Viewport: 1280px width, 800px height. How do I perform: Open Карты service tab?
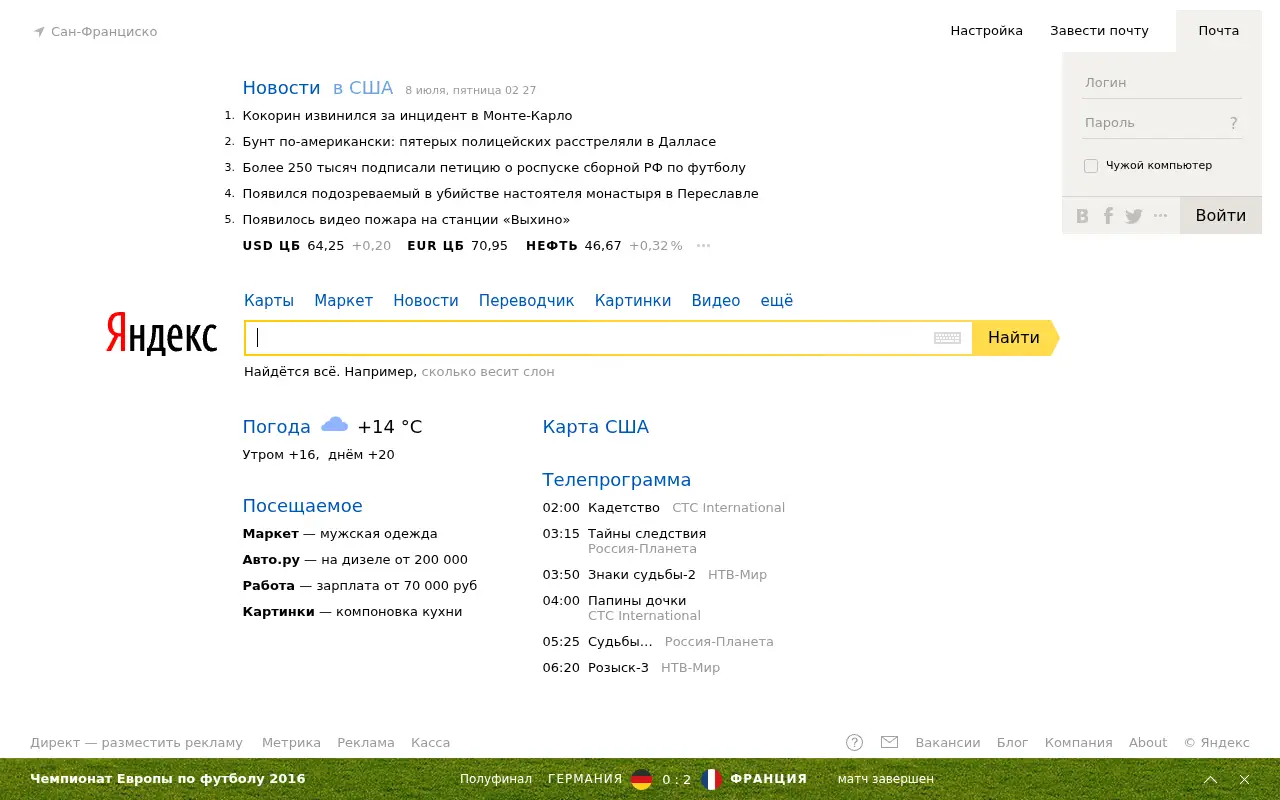(x=269, y=301)
